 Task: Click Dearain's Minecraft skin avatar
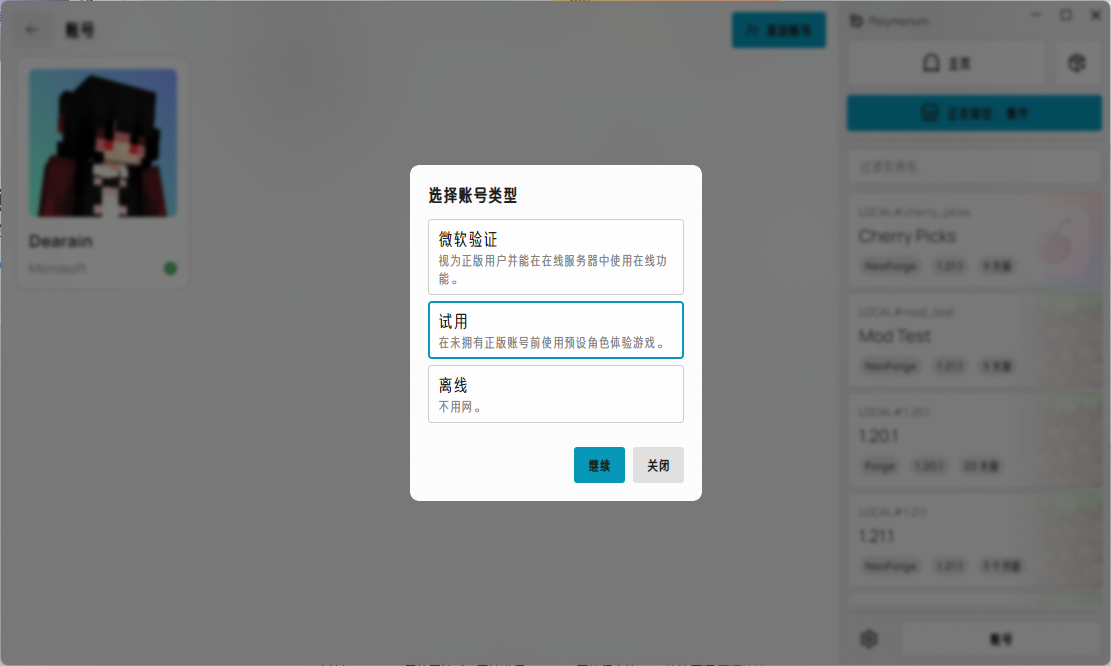coord(103,143)
